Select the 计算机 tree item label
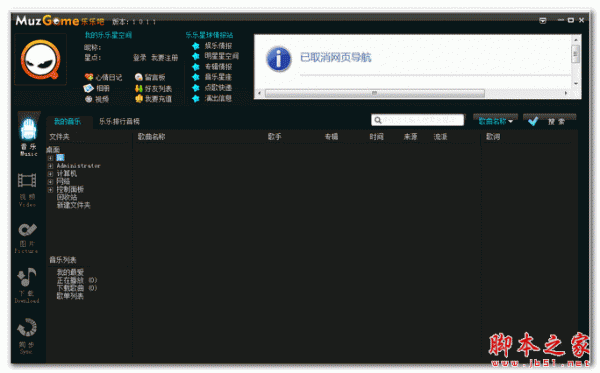The image size is (600, 373). (67, 174)
